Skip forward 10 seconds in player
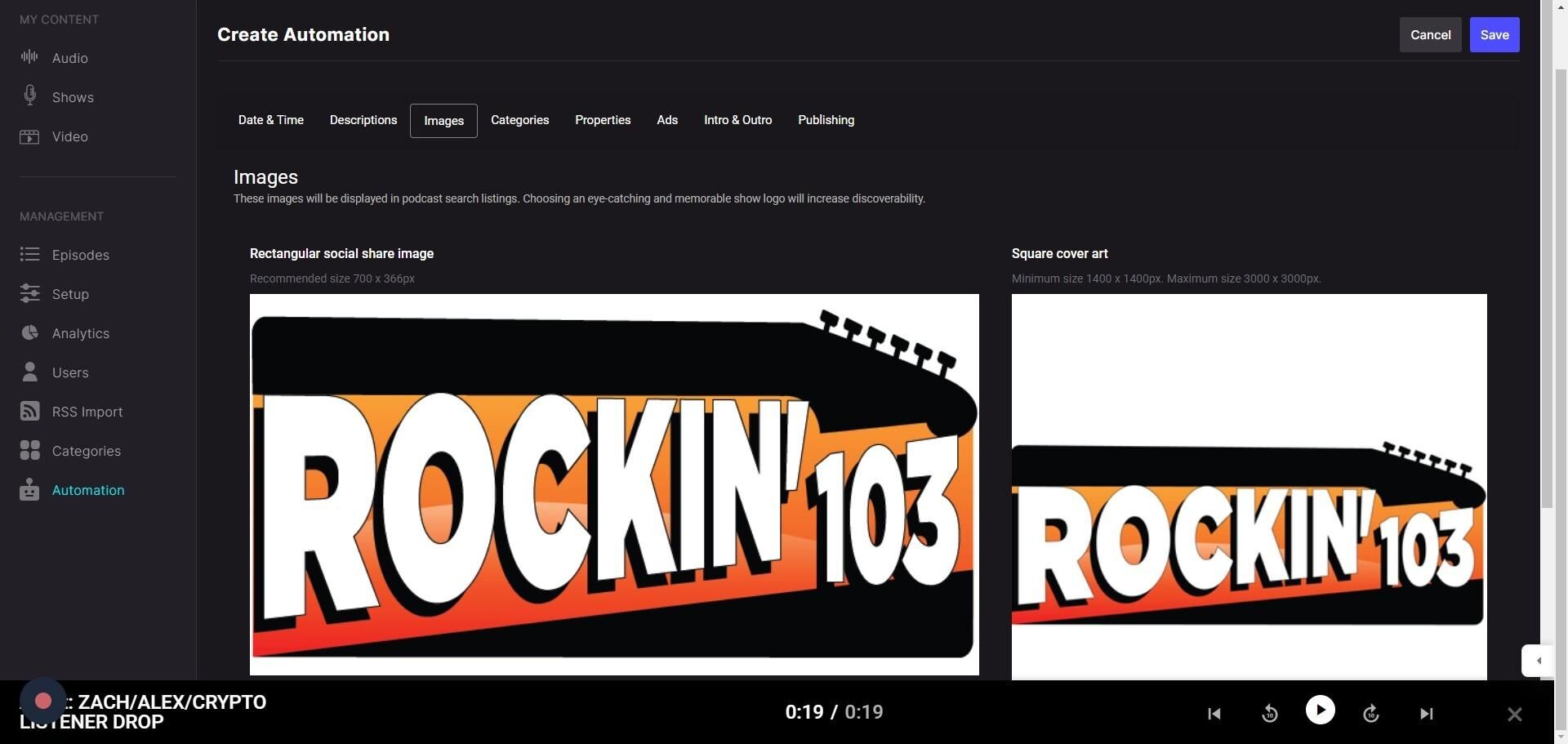1568x744 pixels. tap(1371, 714)
